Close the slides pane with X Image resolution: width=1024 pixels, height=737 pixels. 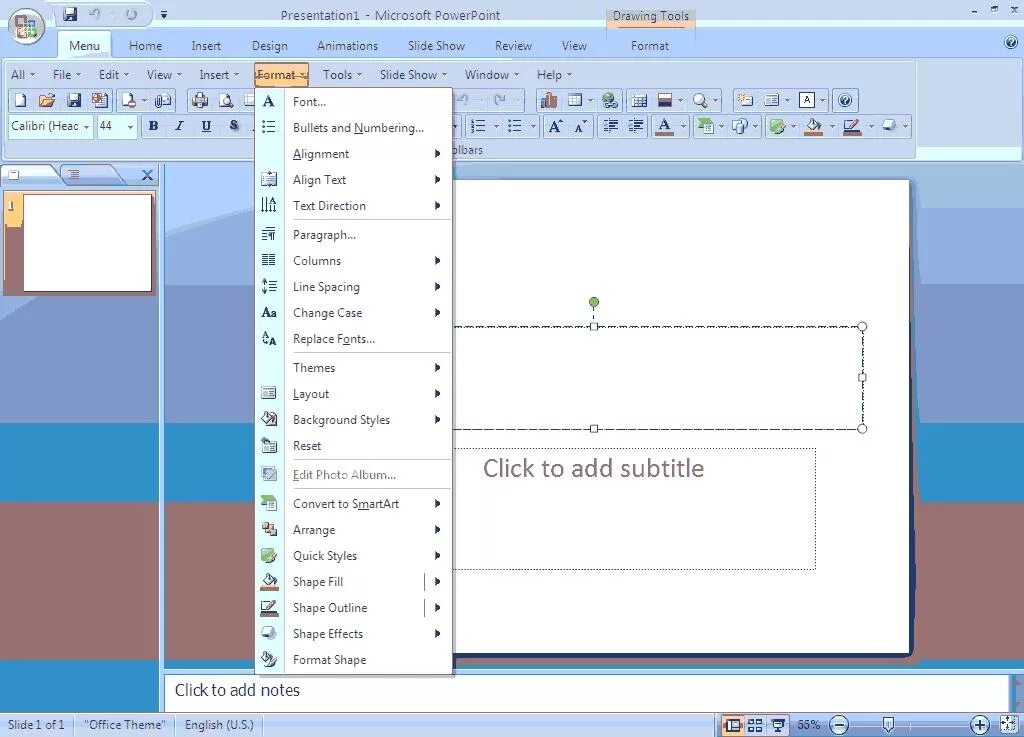point(148,175)
